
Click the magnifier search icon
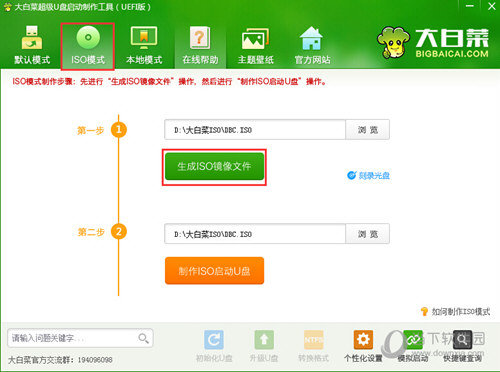click(x=143, y=338)
